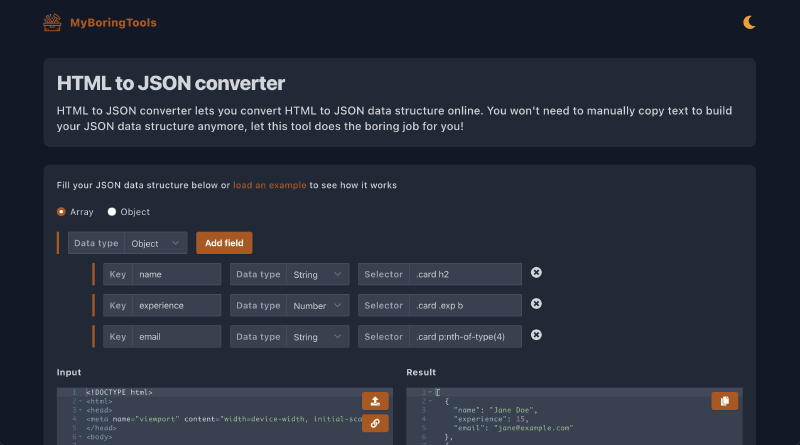Image resolution: width=800 pixels, height=445 pixels.
Task: Remove the email field row
Action: pos(536,335)
